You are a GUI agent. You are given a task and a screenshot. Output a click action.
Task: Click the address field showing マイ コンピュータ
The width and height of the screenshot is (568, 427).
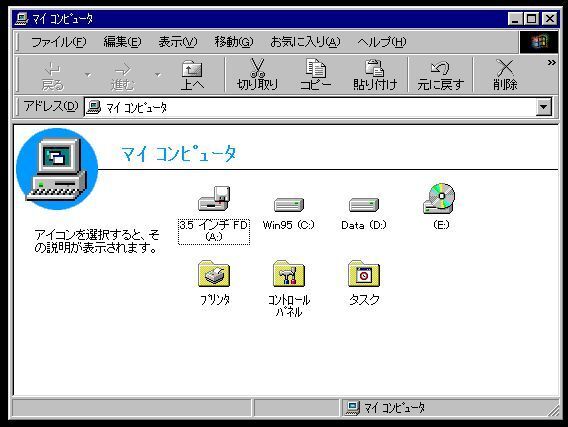[x=310, y=107]
